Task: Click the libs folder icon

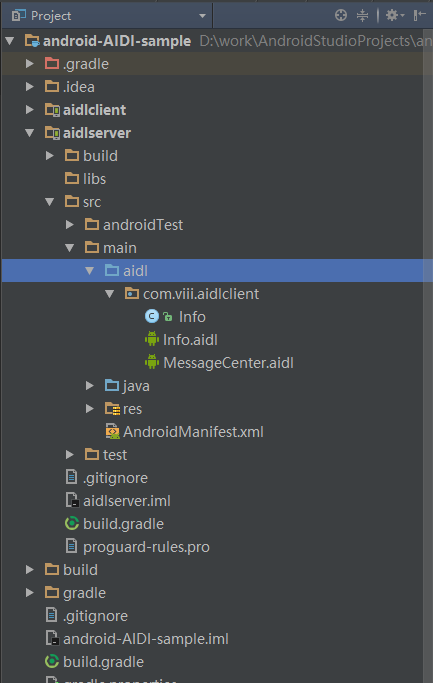Action: coord(72,179)
